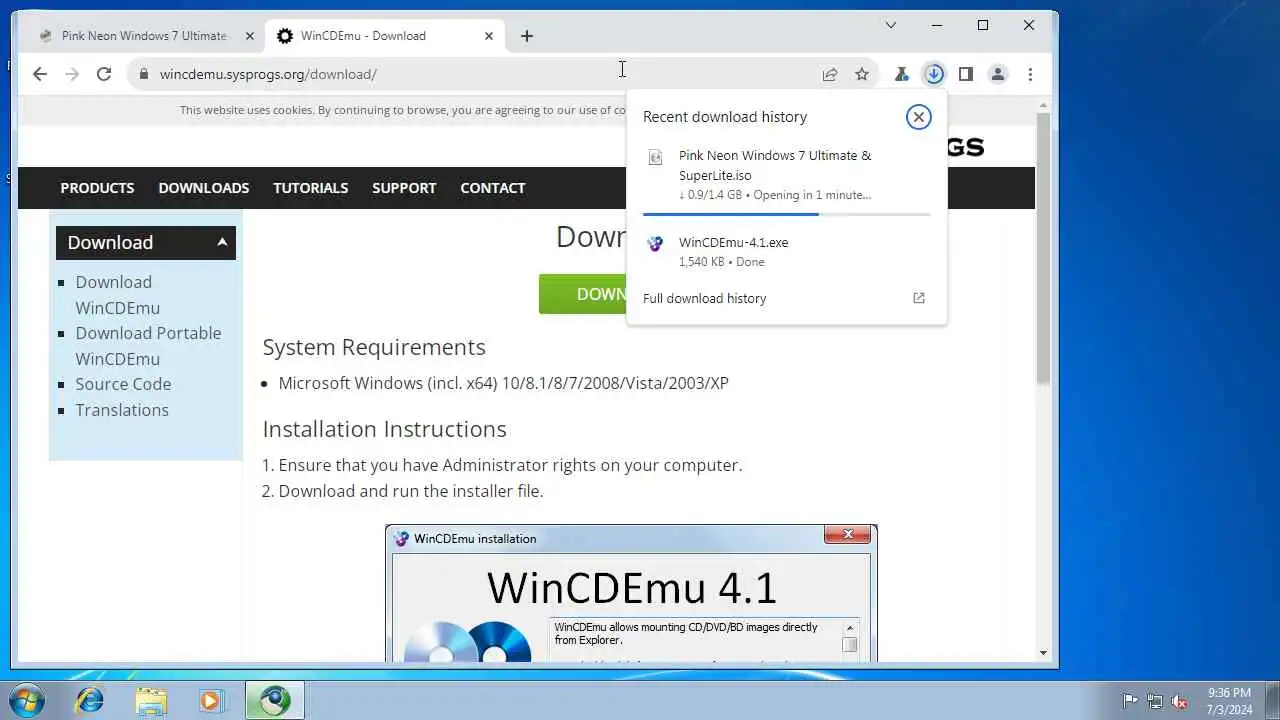Open the TUTORIALS menu
Screen dimensions: 1280x720
[311, 188]
